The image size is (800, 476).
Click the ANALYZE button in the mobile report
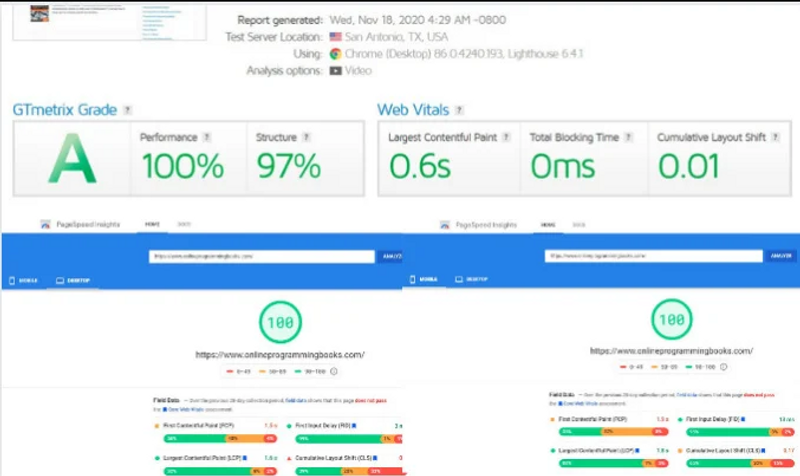[x=781, y=256]
